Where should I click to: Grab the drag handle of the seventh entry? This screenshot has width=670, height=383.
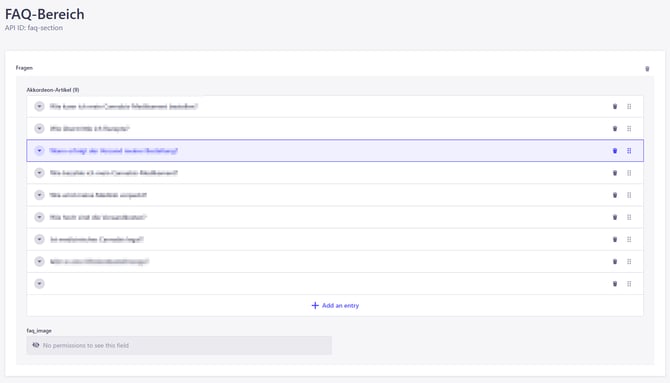[629, 239]
